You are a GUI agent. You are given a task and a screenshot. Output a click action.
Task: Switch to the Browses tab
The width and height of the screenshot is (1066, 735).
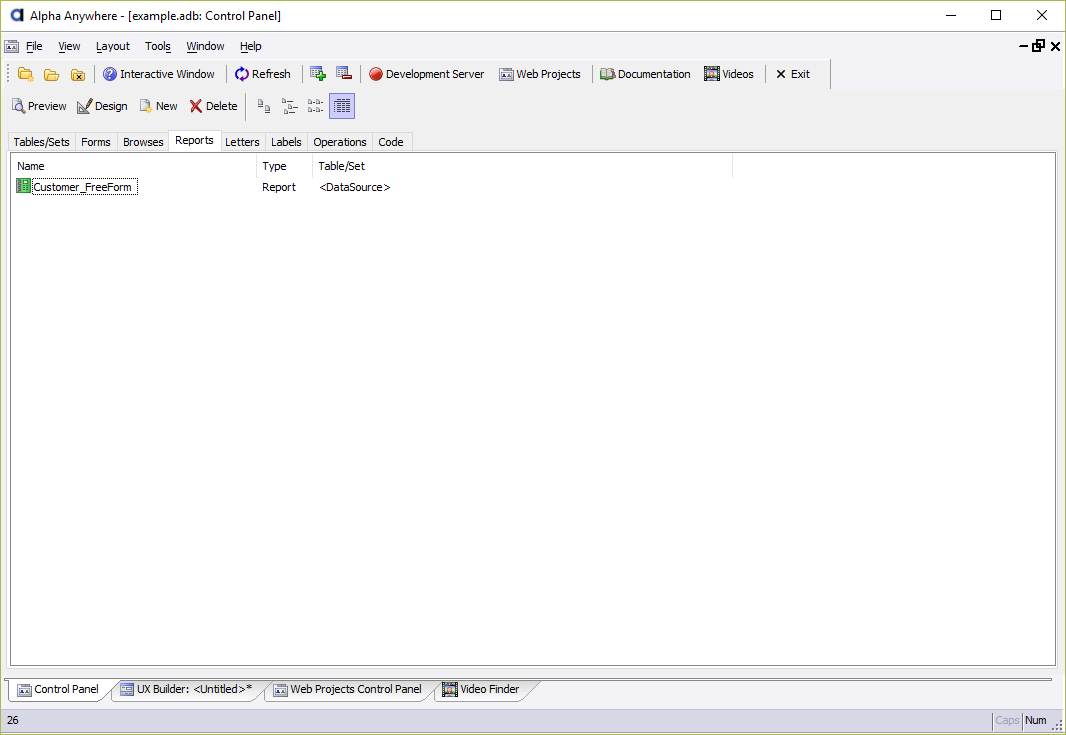[x=143, y=141]
